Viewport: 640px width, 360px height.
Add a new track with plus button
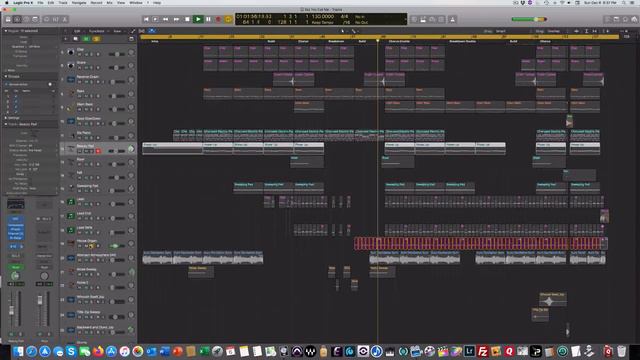click(x=65, y=39)
